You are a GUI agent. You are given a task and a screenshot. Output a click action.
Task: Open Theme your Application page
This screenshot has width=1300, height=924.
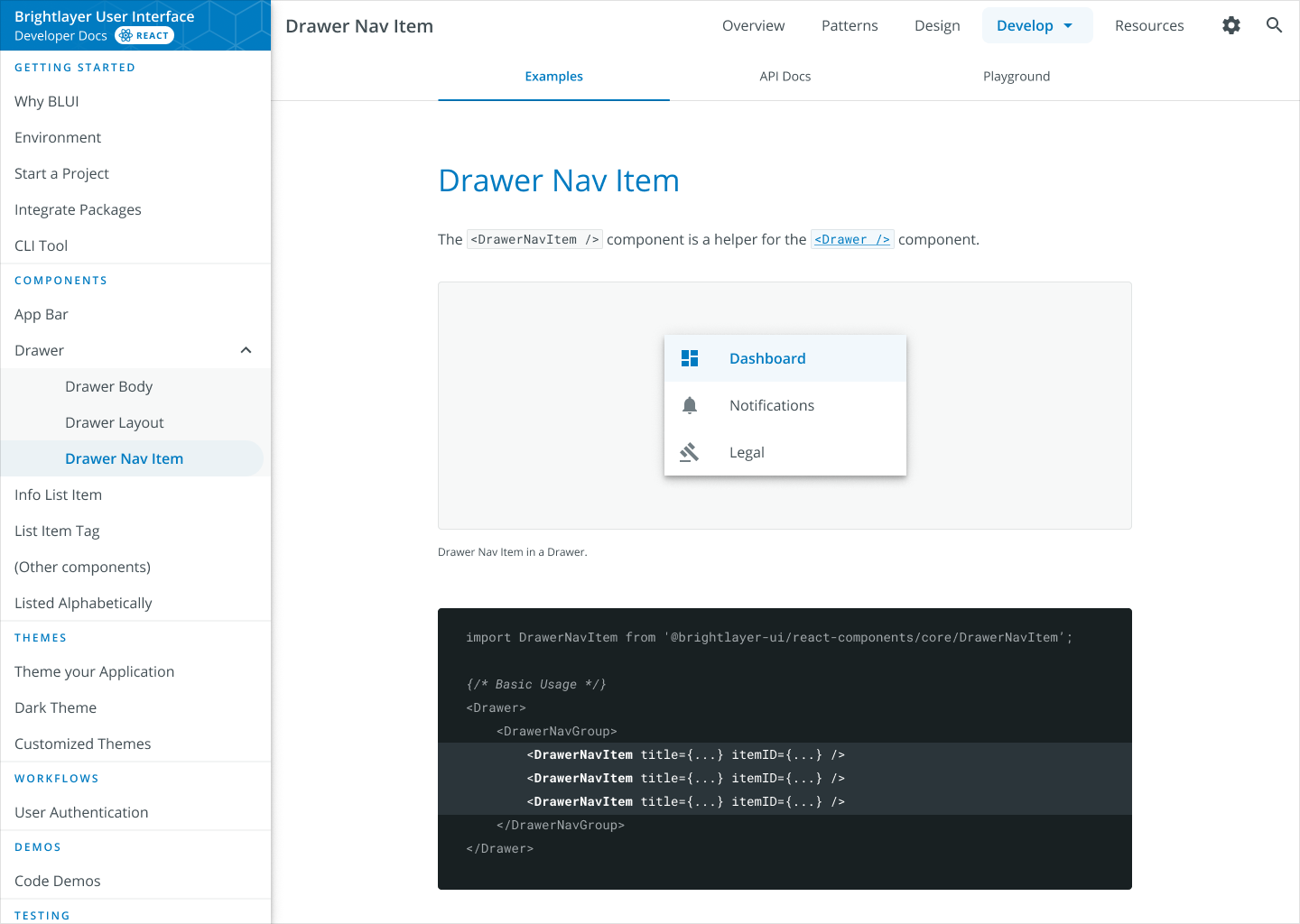[135, 671]
